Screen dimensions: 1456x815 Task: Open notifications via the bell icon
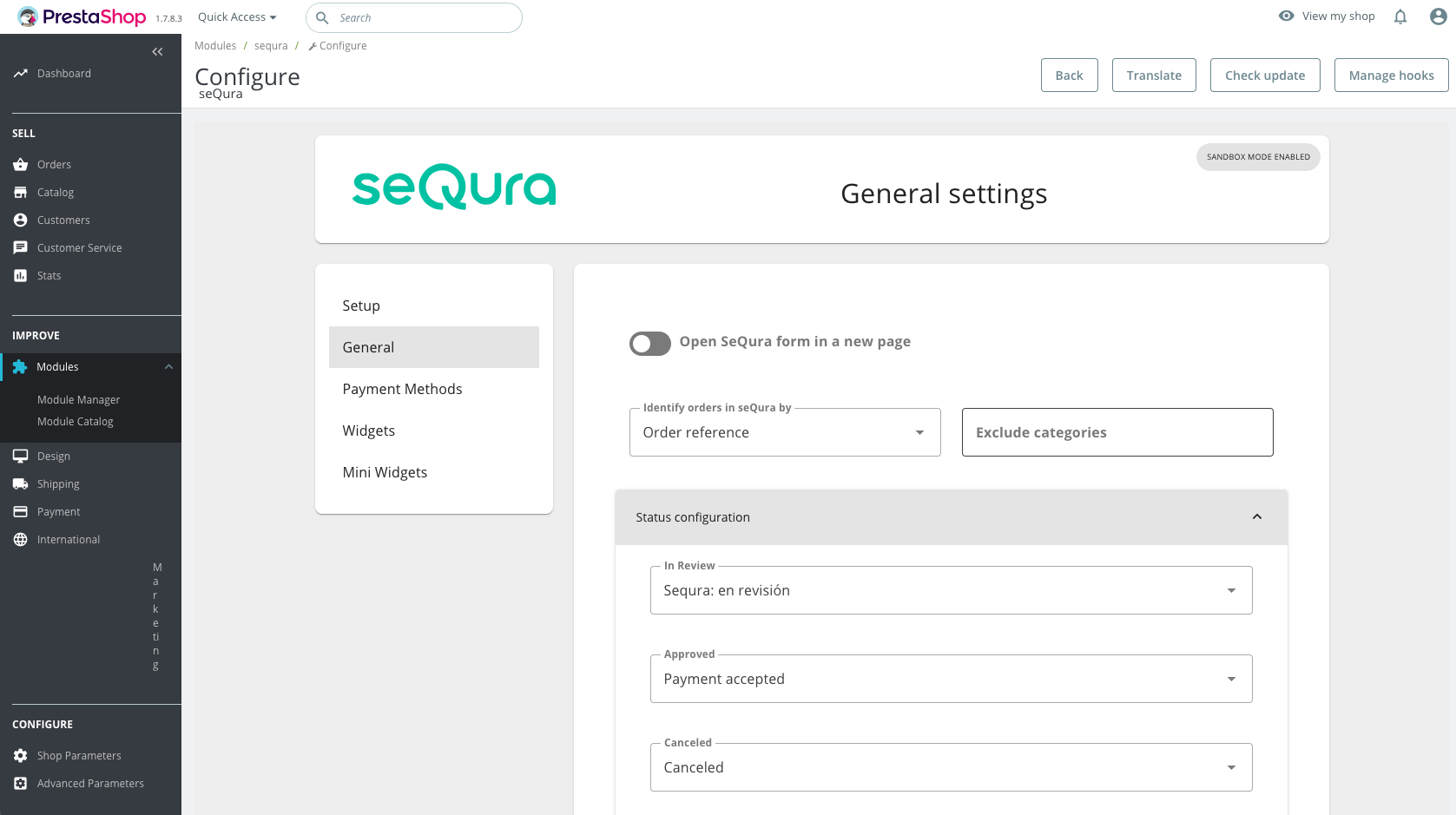(x=1400, y=16)
